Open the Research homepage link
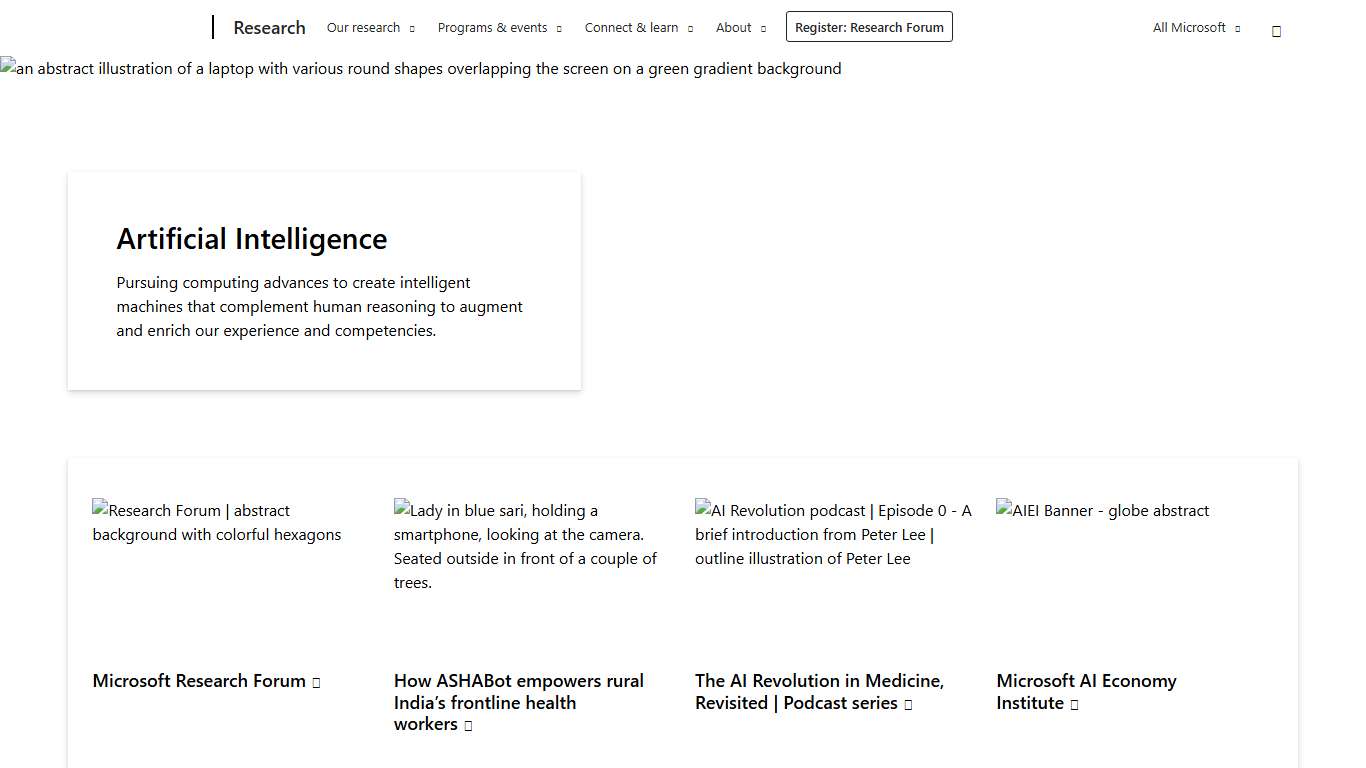Image resolution: width=1366 pixels, height=768 pixels. [x=269, y=27]
